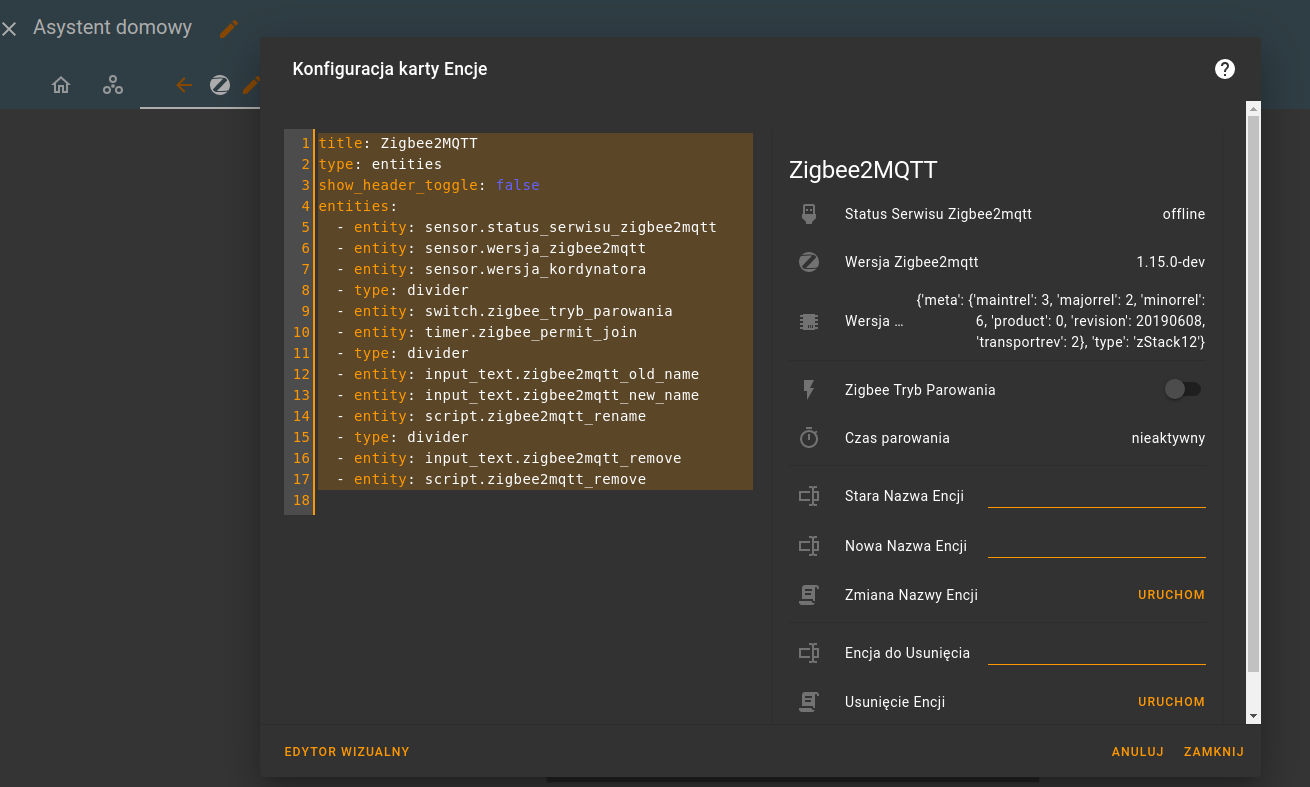Click the pencil icon beside Asystent domowy
1310x787 pixels.
click(229, 29)
